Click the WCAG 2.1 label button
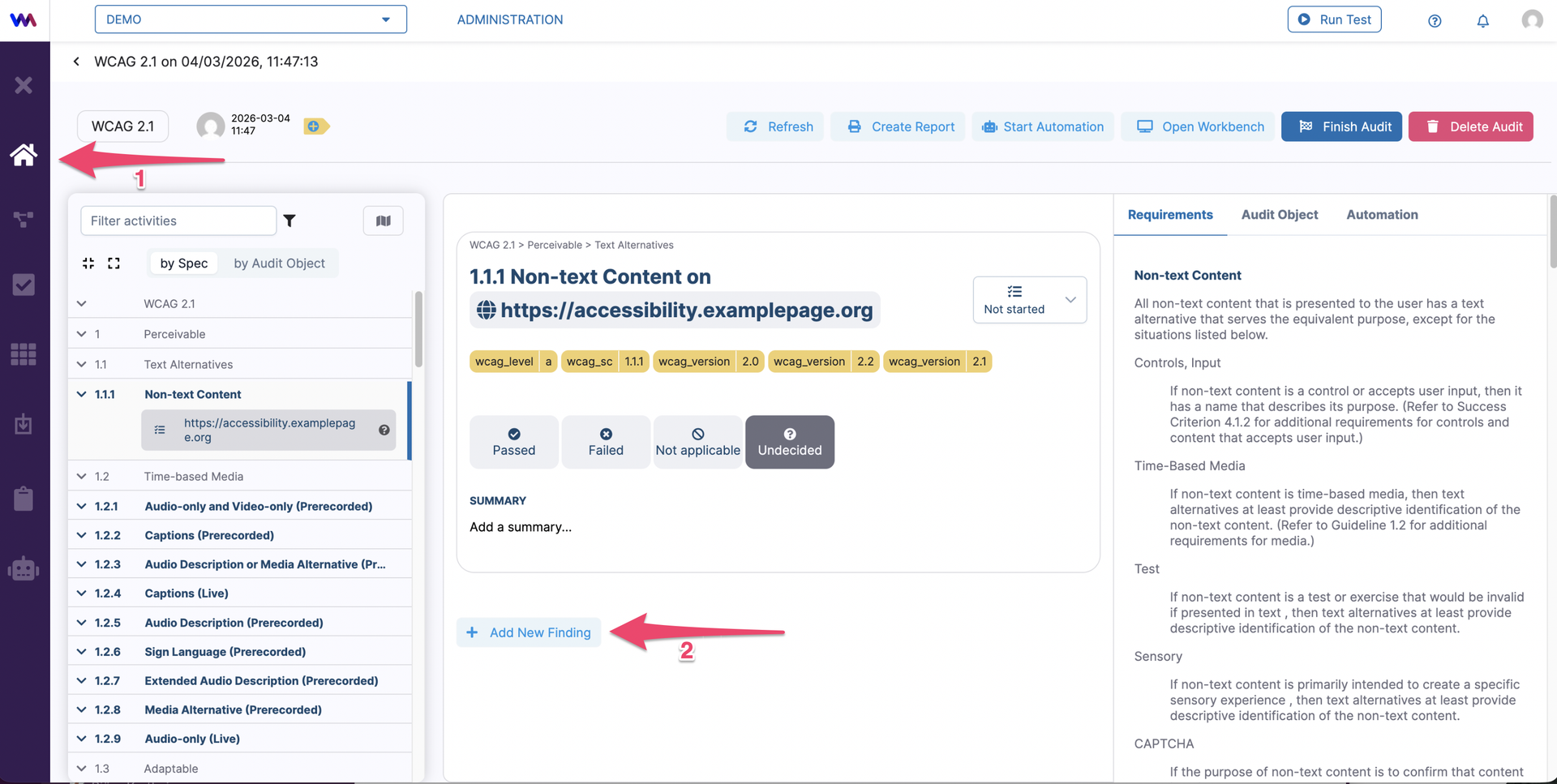Viewport: 1557px width, 784px height. pos(122,126)
